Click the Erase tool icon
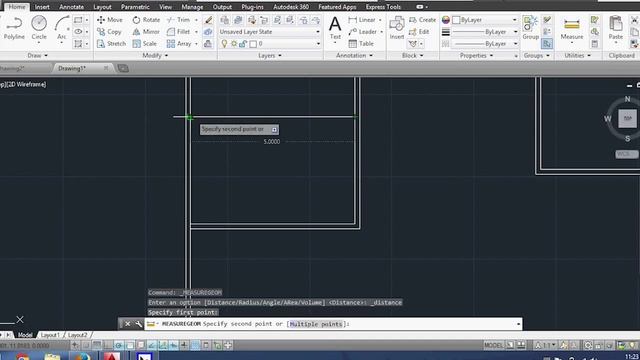 (208, 20)
